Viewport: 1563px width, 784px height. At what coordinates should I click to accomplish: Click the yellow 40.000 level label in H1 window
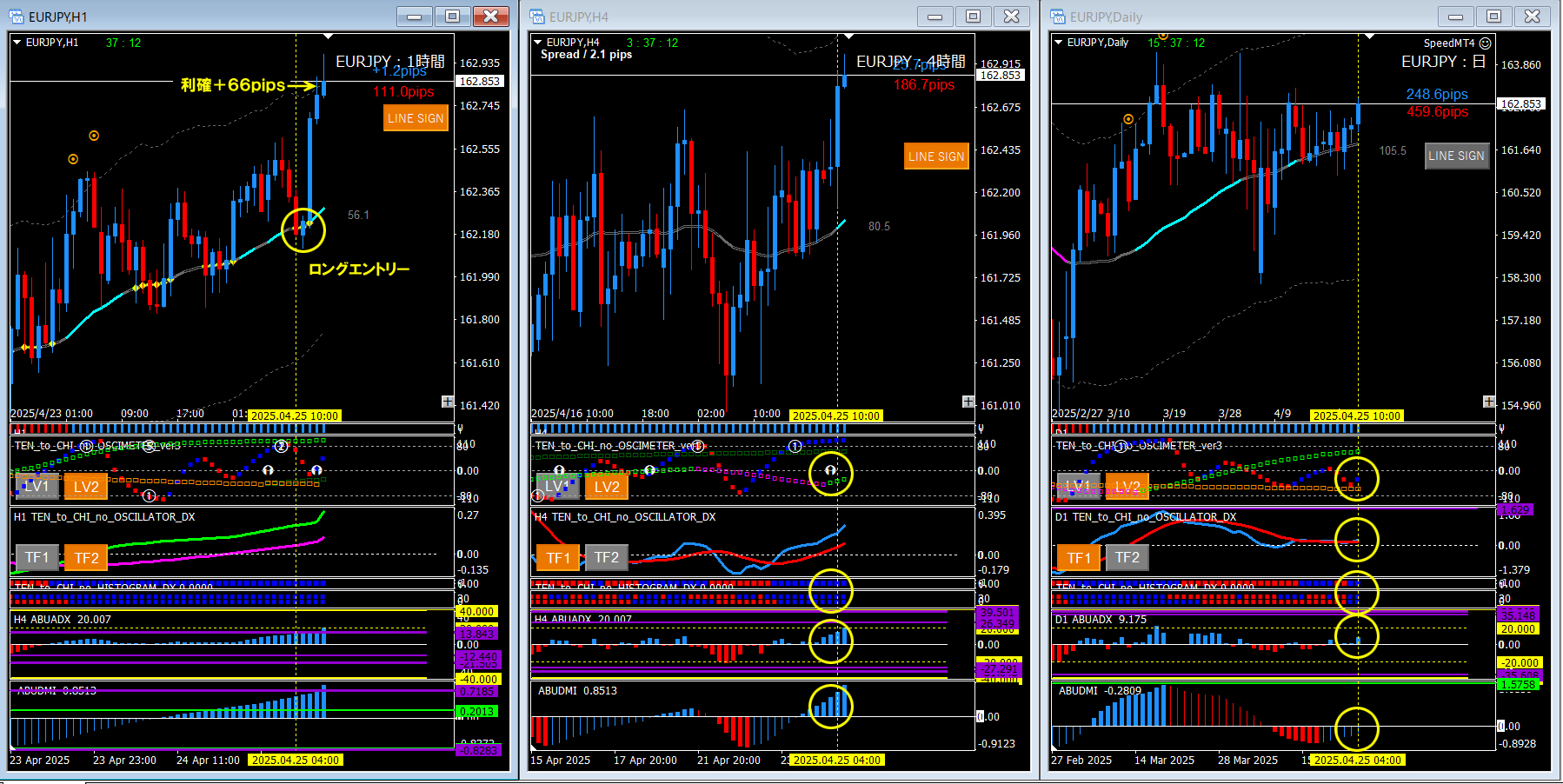tap(477, 612)
